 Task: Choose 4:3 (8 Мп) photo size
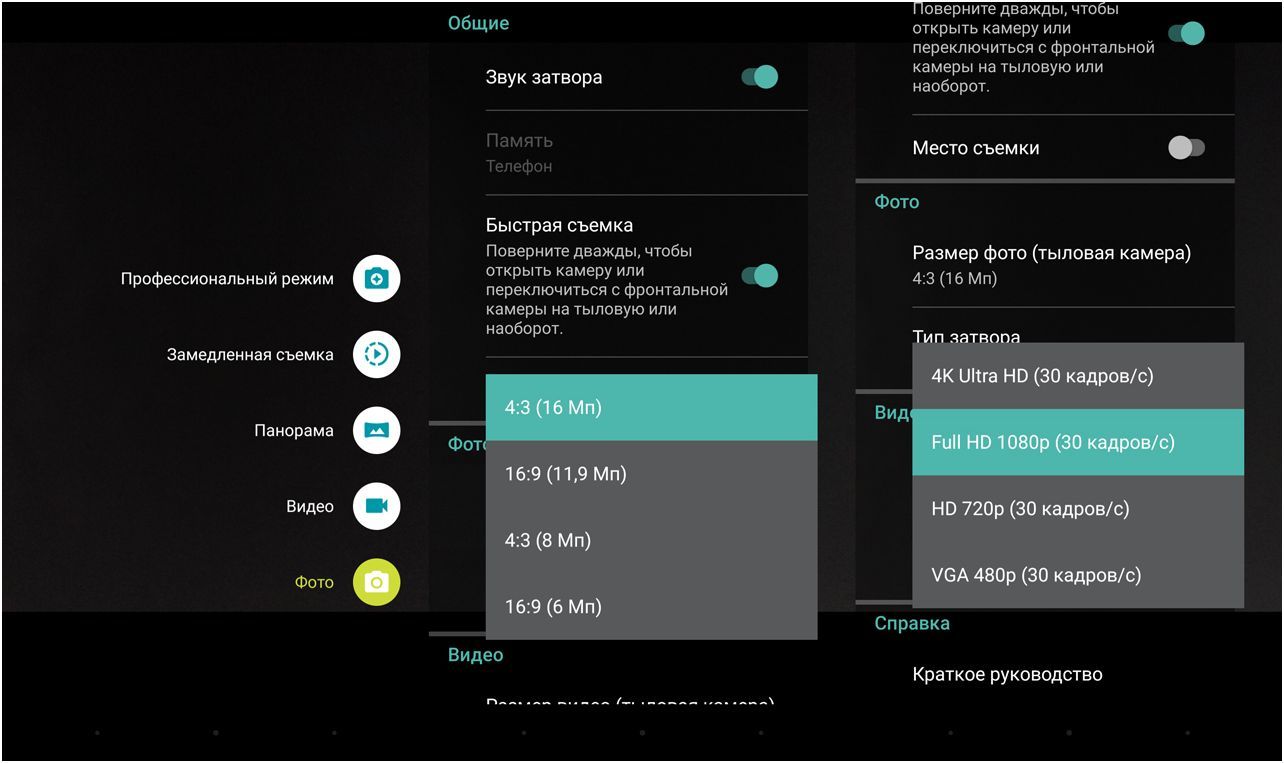(x=651, y=540)
